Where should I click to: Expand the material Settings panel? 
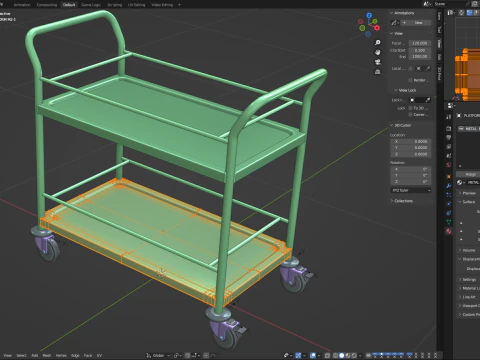pyautogui.click(x=467, y=279)
